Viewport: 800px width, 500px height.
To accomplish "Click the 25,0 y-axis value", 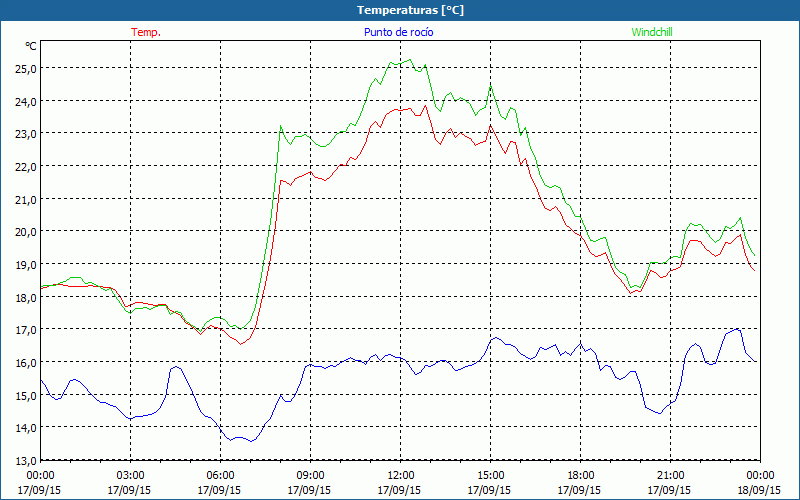I will tap(26, 68).
